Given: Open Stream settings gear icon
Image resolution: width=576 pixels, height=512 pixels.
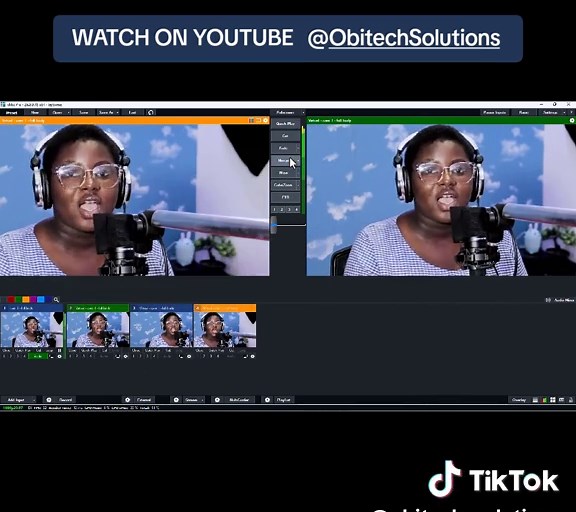Looking at the screenshot, I should click(176, 400).
